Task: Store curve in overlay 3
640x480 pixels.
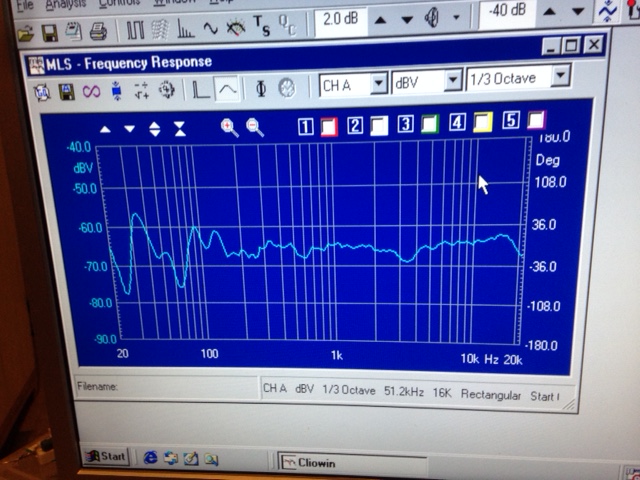Action: point(405,124)
